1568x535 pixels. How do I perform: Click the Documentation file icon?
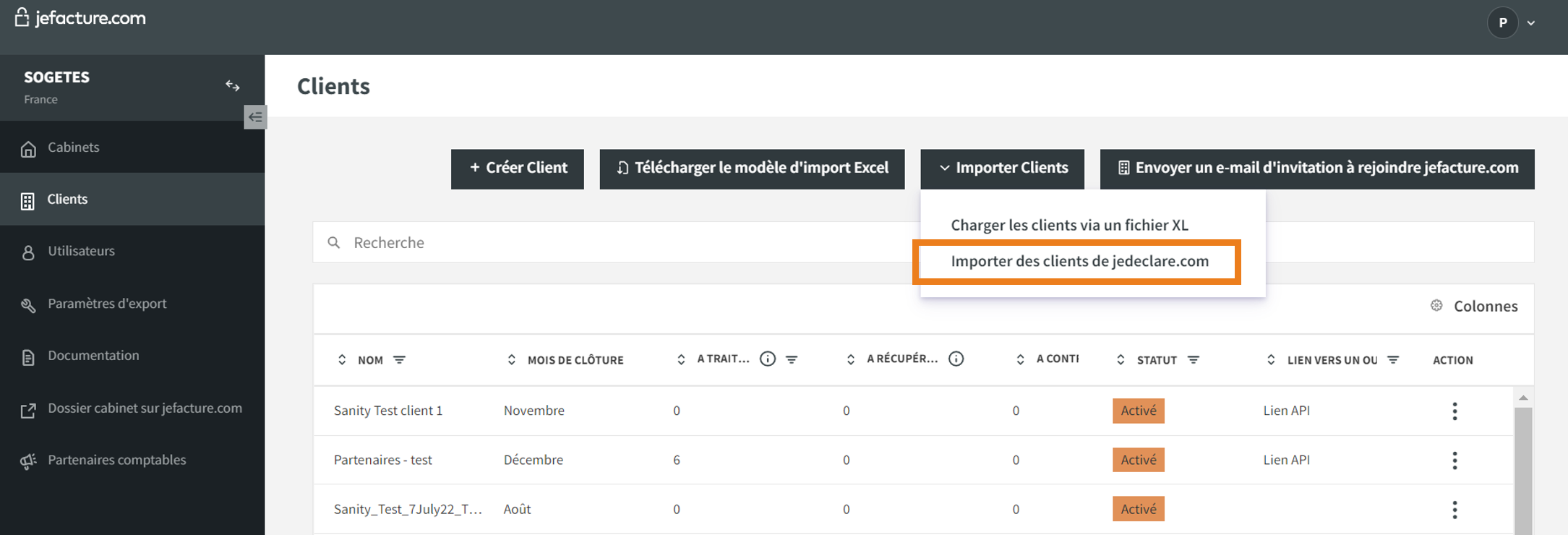coord(28,357)
